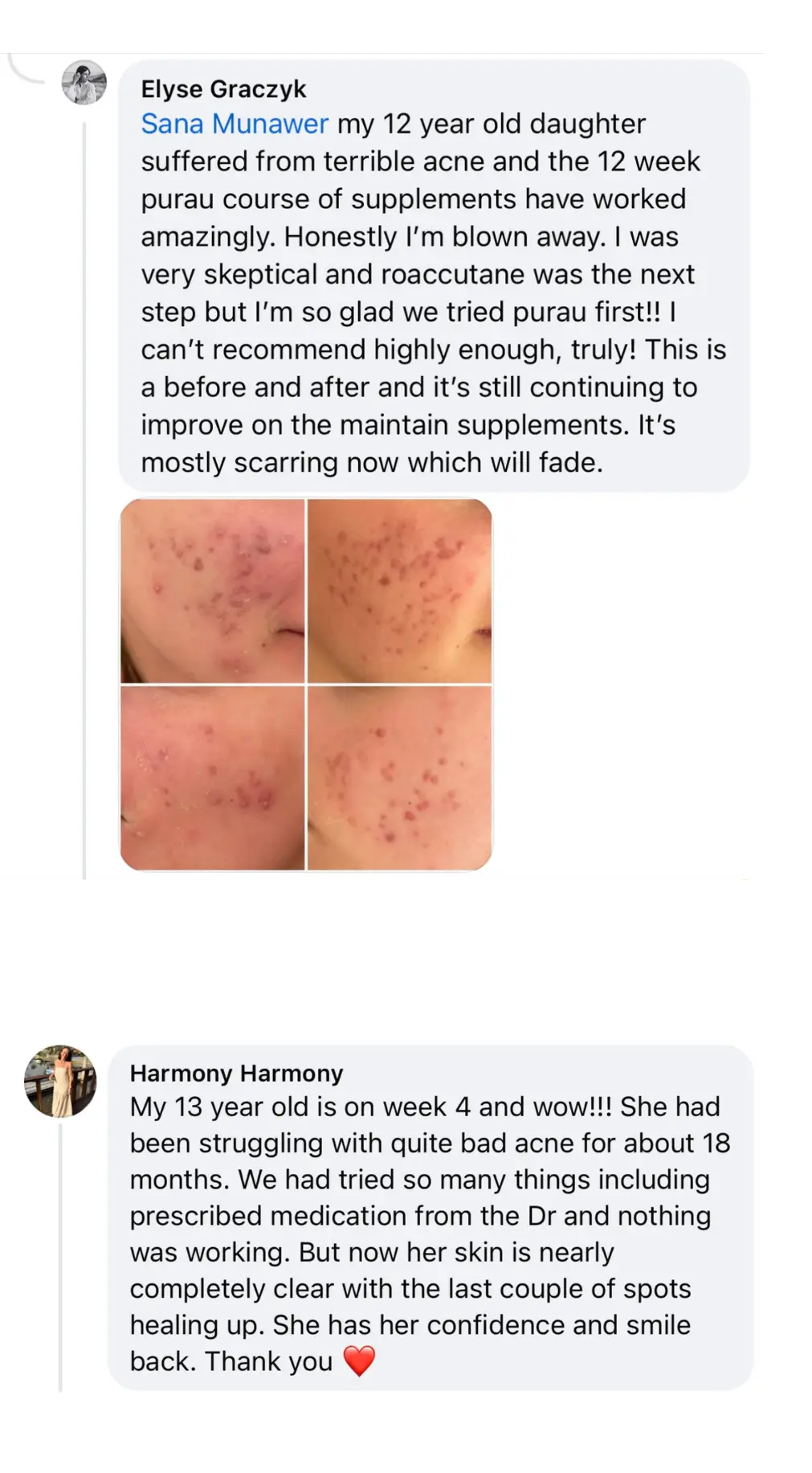812x1473 pixels.
Task: Open Elyse Graczyk's profile picture
Action: pos(84,82)
